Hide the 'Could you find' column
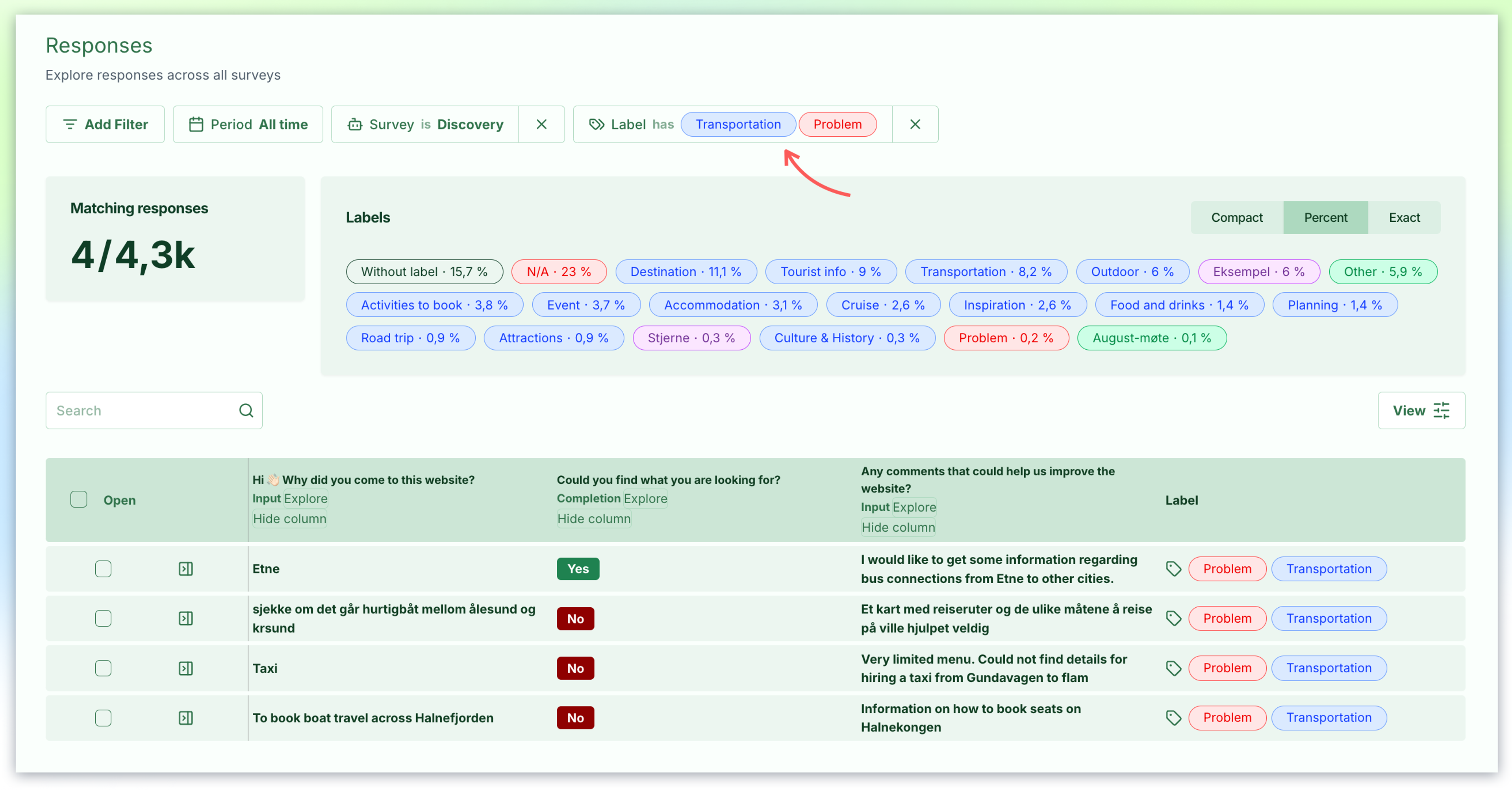This screenshot has width=1512, height=790. tap(594, 519)
